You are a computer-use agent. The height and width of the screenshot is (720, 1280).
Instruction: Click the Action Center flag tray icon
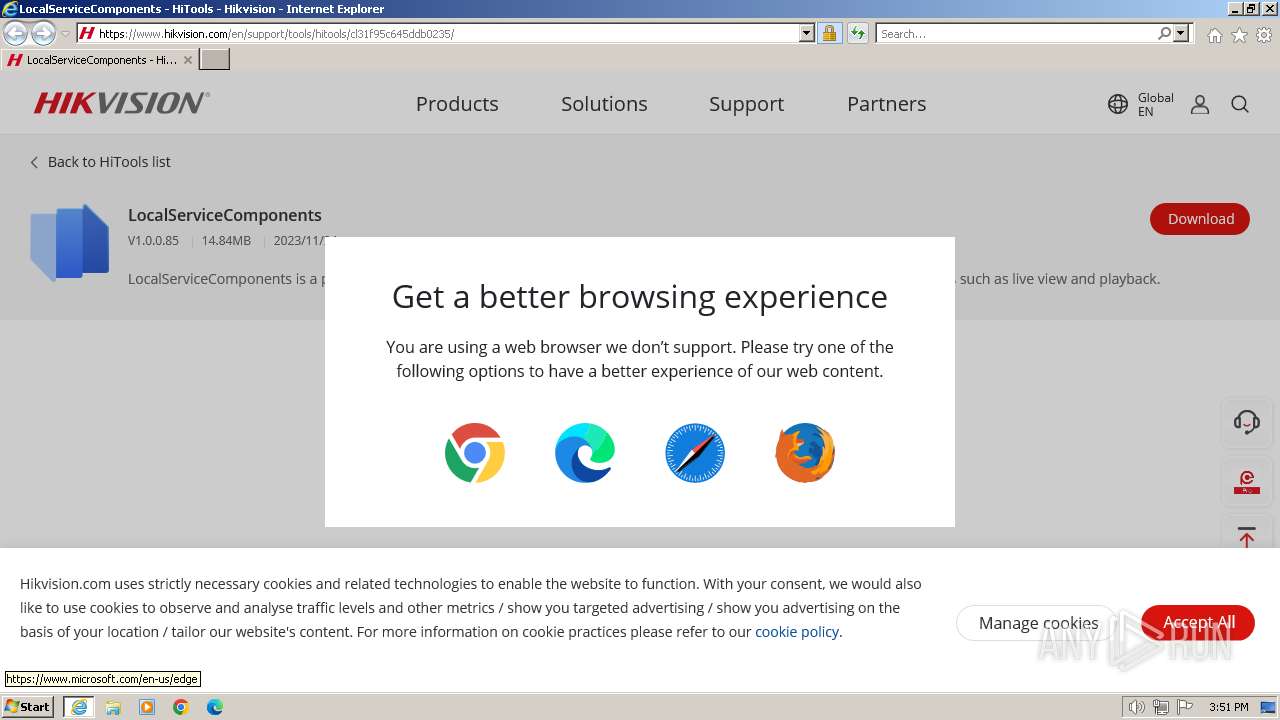click(1185, 707)
